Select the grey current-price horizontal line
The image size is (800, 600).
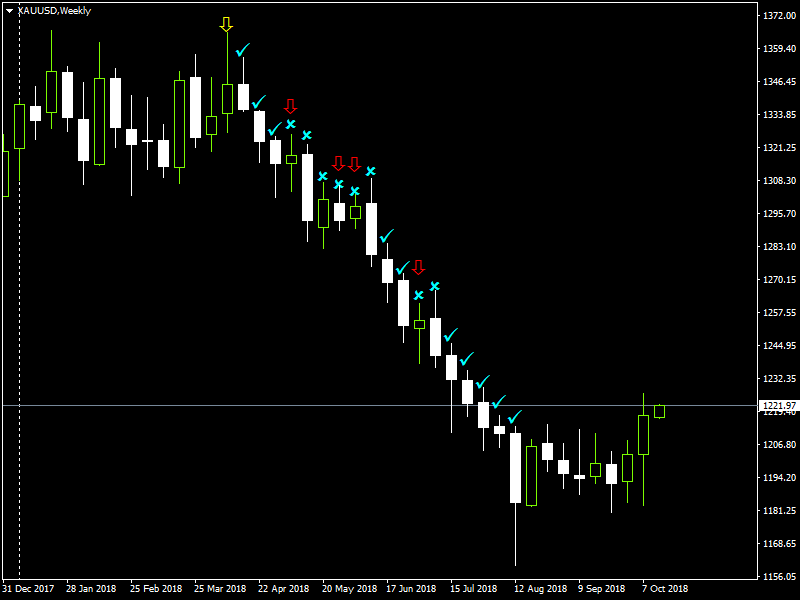[x=380, y=406]
